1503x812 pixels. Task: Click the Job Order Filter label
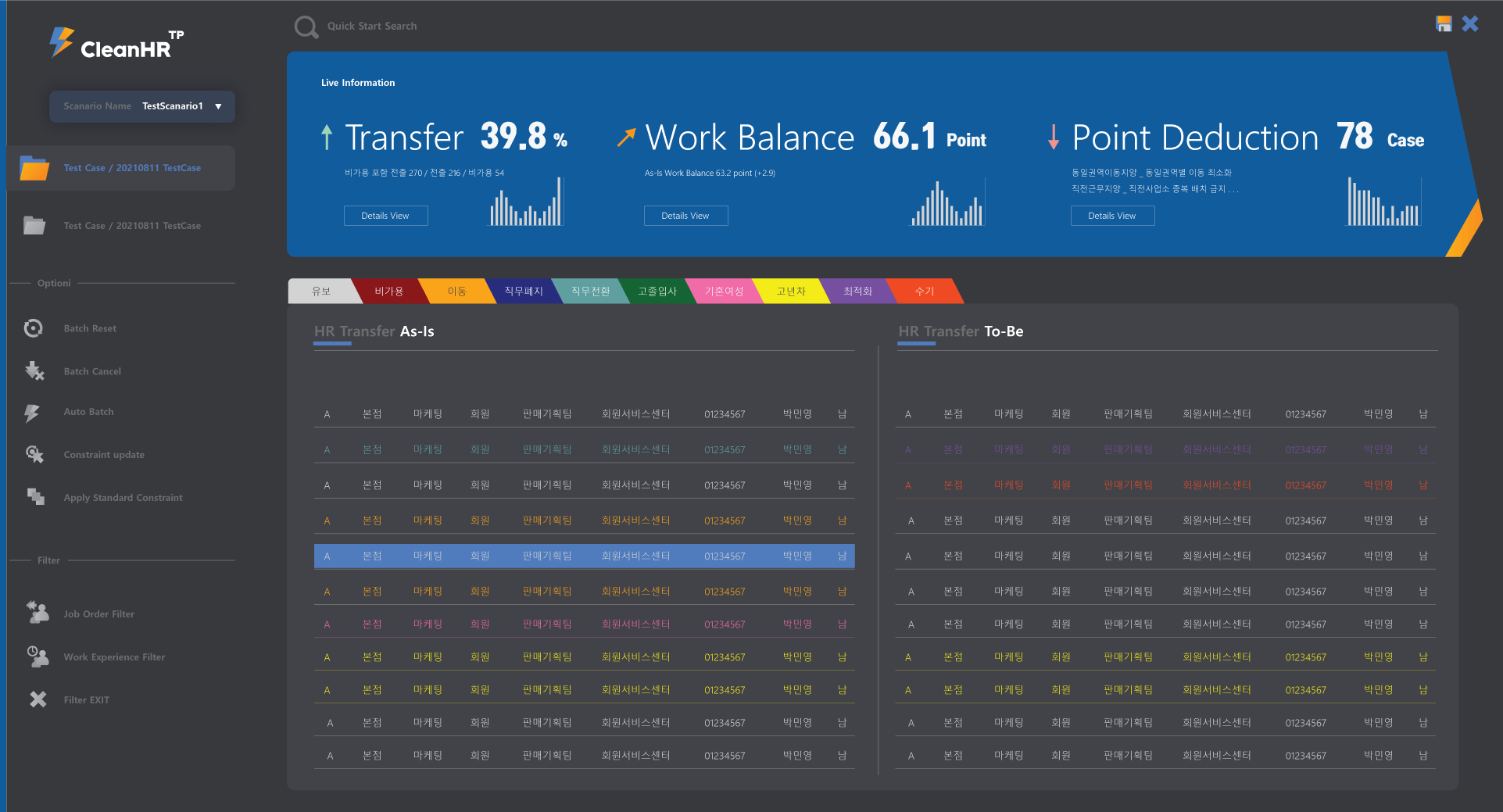pos(98,614)
